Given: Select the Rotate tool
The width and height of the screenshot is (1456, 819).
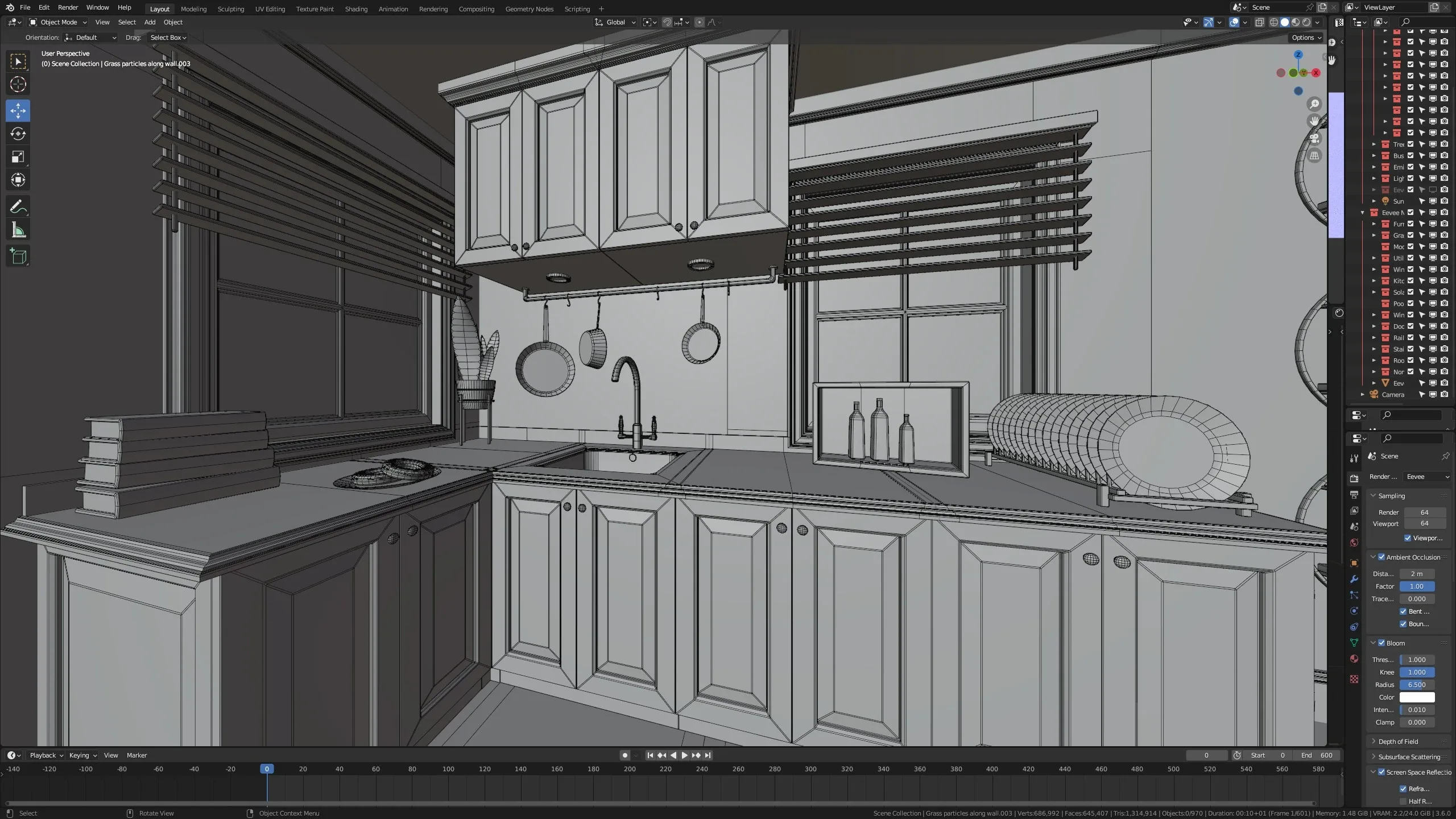Looking at the screenshot, I should point(18,134).
